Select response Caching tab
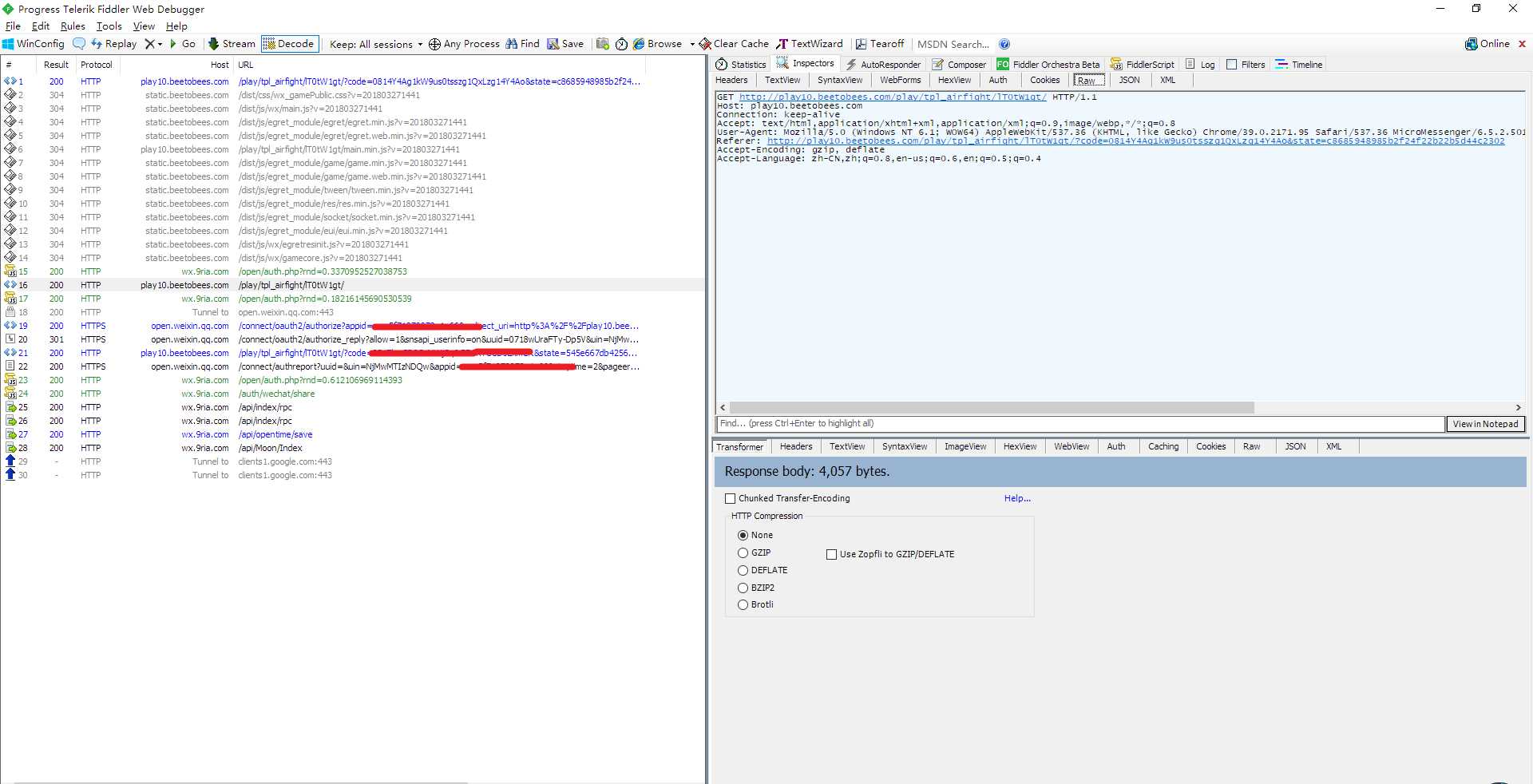The height and width of the screenshot is (784, 1533). pyautogui.click(x=1163, y=446)
